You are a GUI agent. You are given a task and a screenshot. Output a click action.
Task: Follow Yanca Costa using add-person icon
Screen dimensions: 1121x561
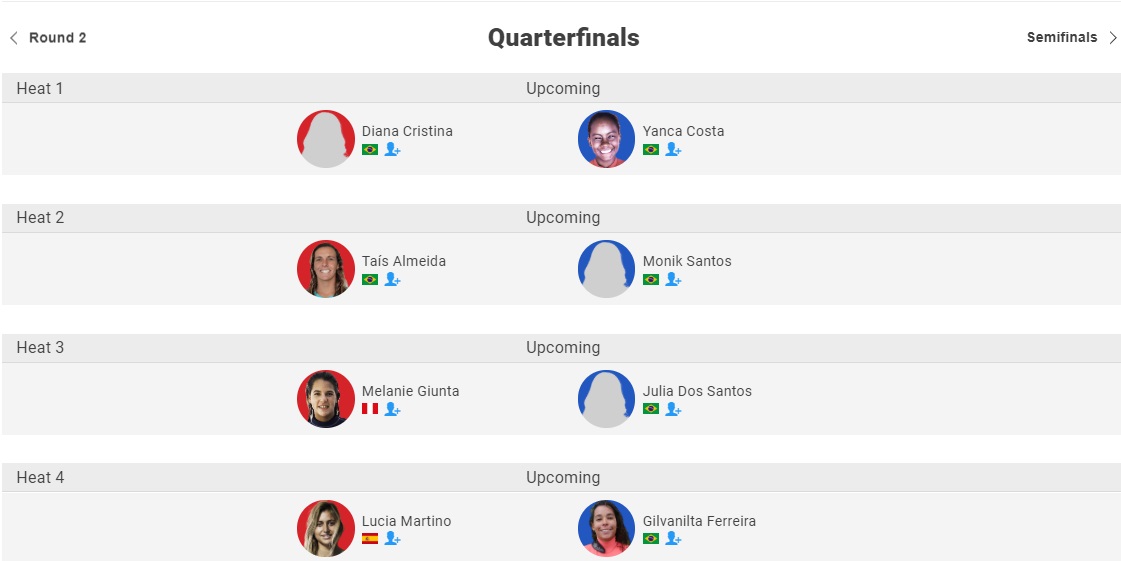[x=673, y=149]
